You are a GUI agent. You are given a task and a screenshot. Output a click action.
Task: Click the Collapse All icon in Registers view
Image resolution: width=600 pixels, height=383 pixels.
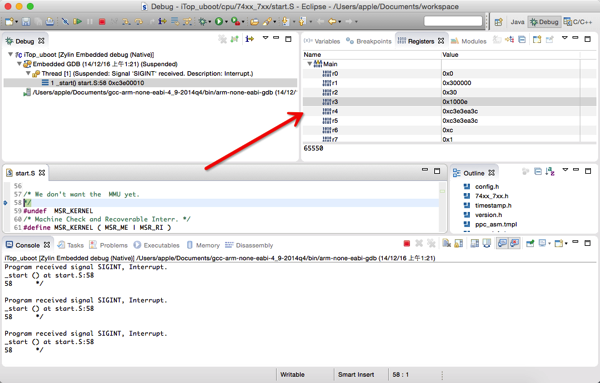tap(522, 39)
